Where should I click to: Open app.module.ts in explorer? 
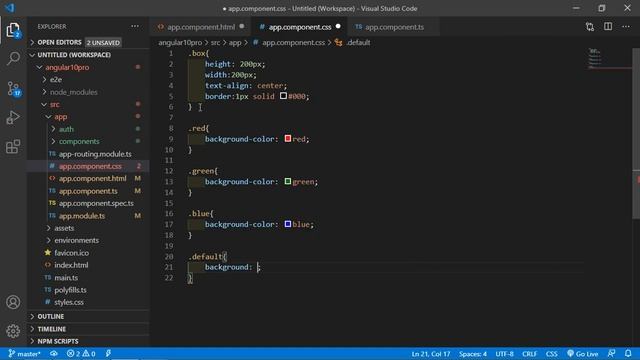coord(82,216)
